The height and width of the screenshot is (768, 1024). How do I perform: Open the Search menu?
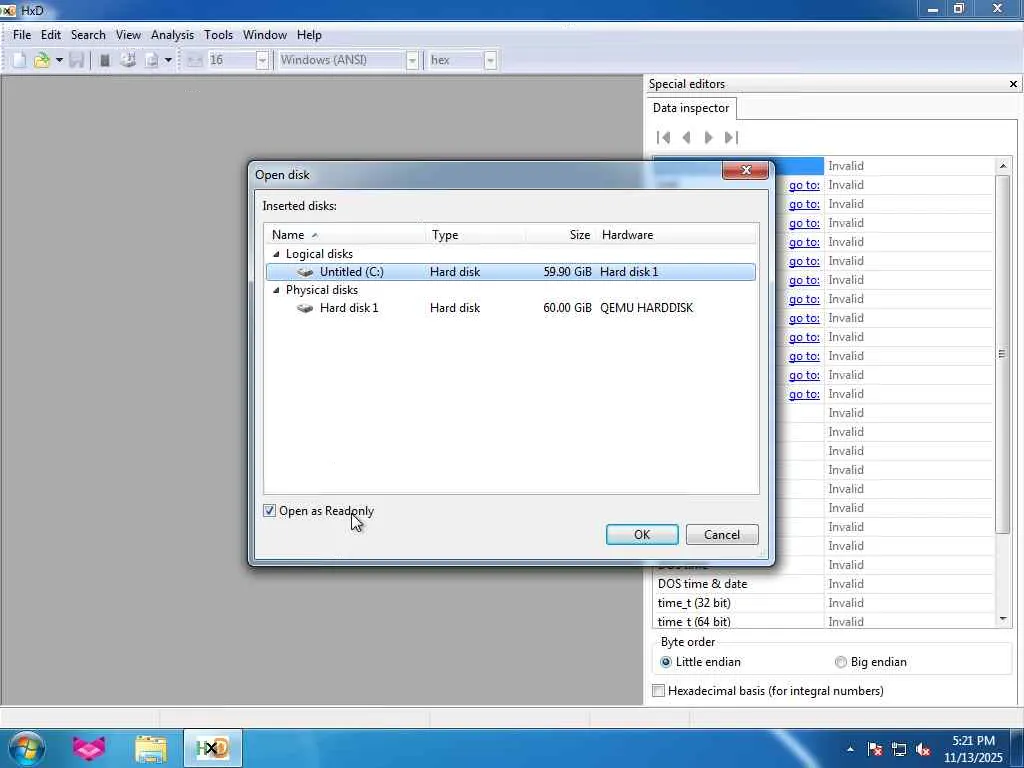click(x=88, y=35)
